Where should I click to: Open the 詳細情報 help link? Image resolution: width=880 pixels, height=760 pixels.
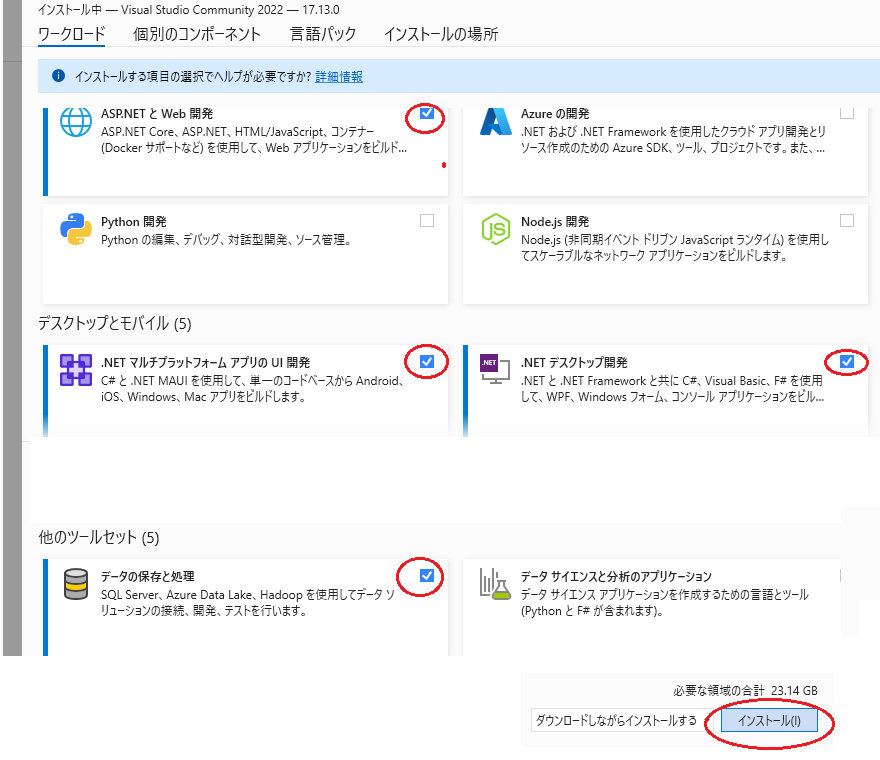click(339, 76)
